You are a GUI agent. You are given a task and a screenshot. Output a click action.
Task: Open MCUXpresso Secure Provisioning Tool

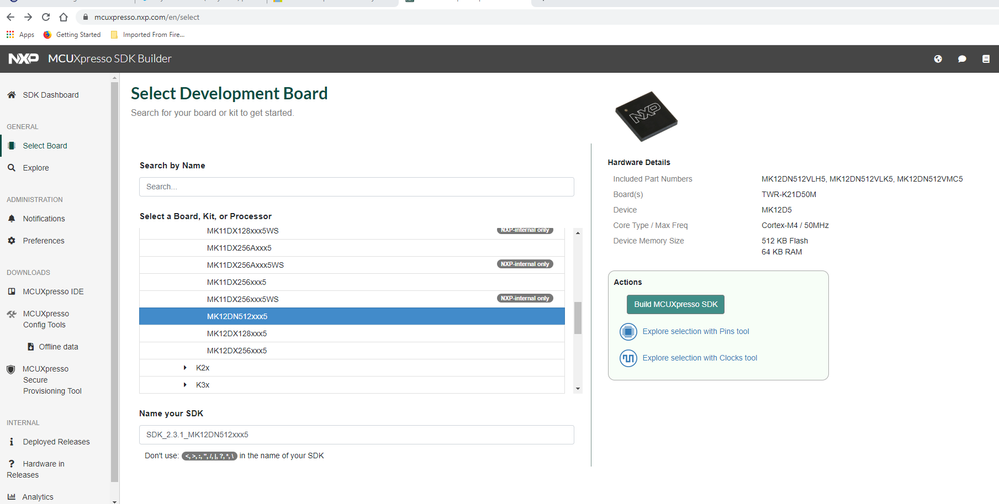click(52, 380)
